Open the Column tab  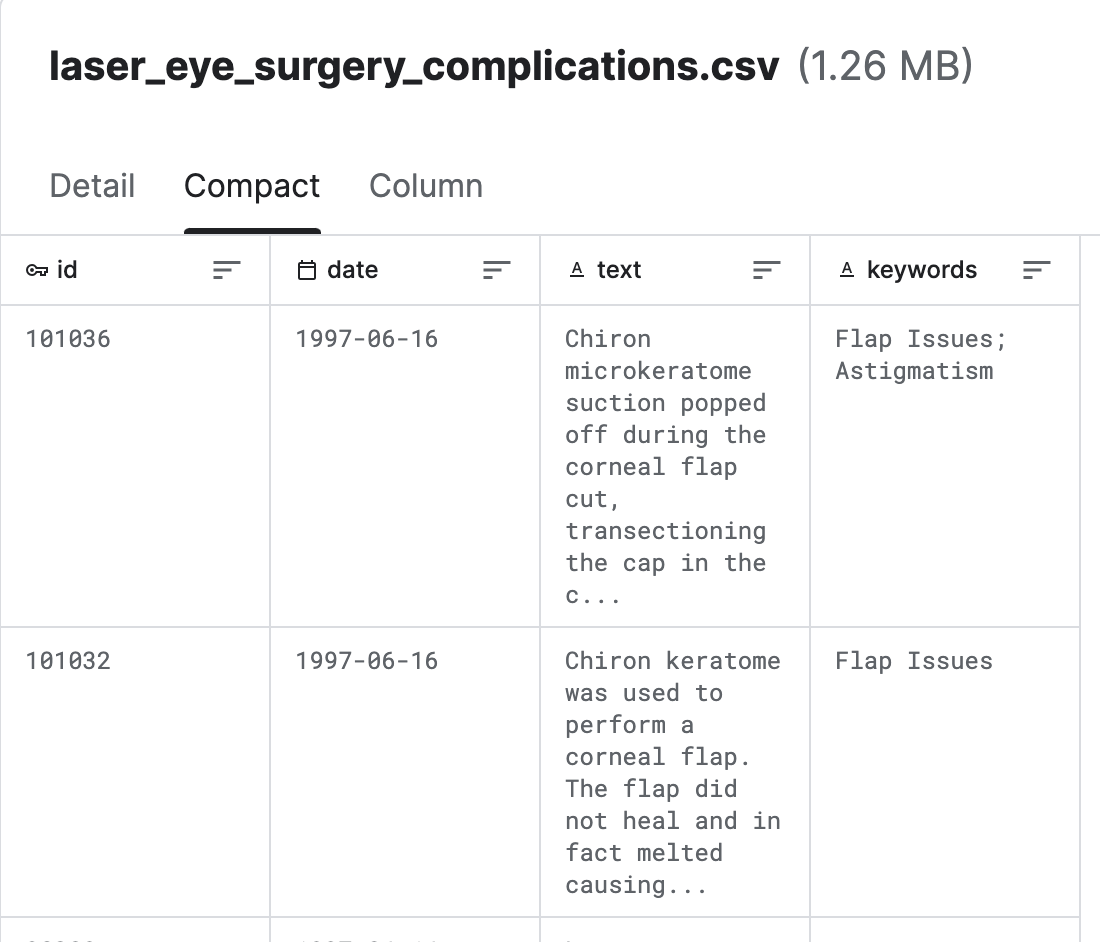[x=426, y=186]
